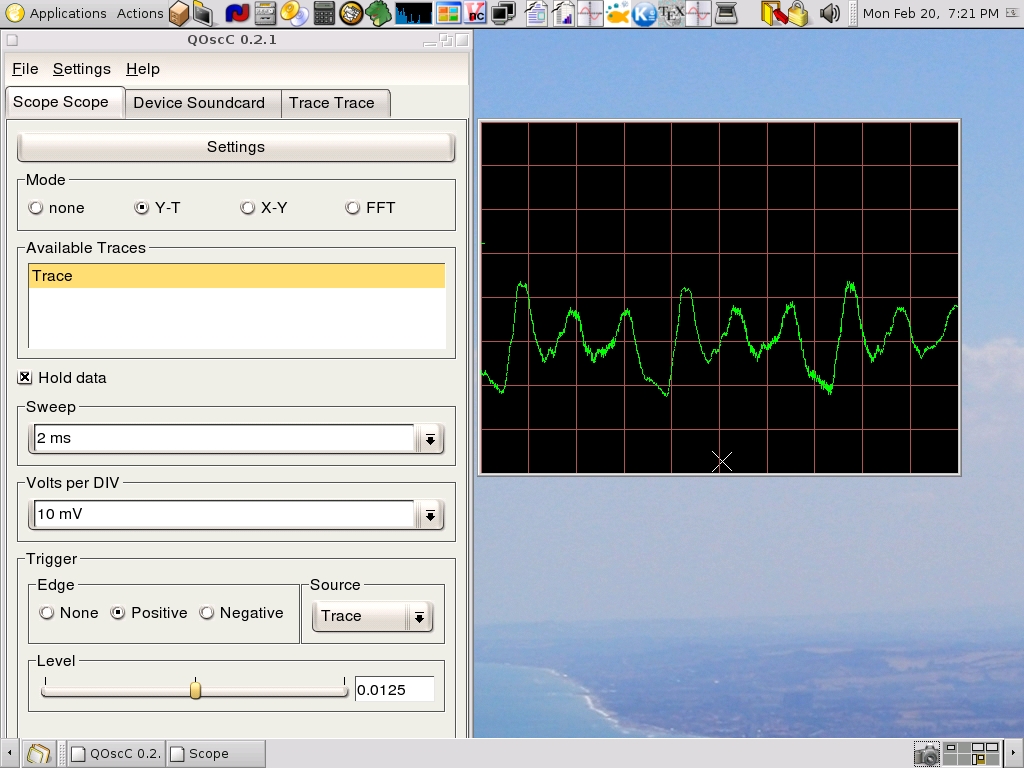Click the trigger level 0.0125 input field

click(x=394, y=690)
